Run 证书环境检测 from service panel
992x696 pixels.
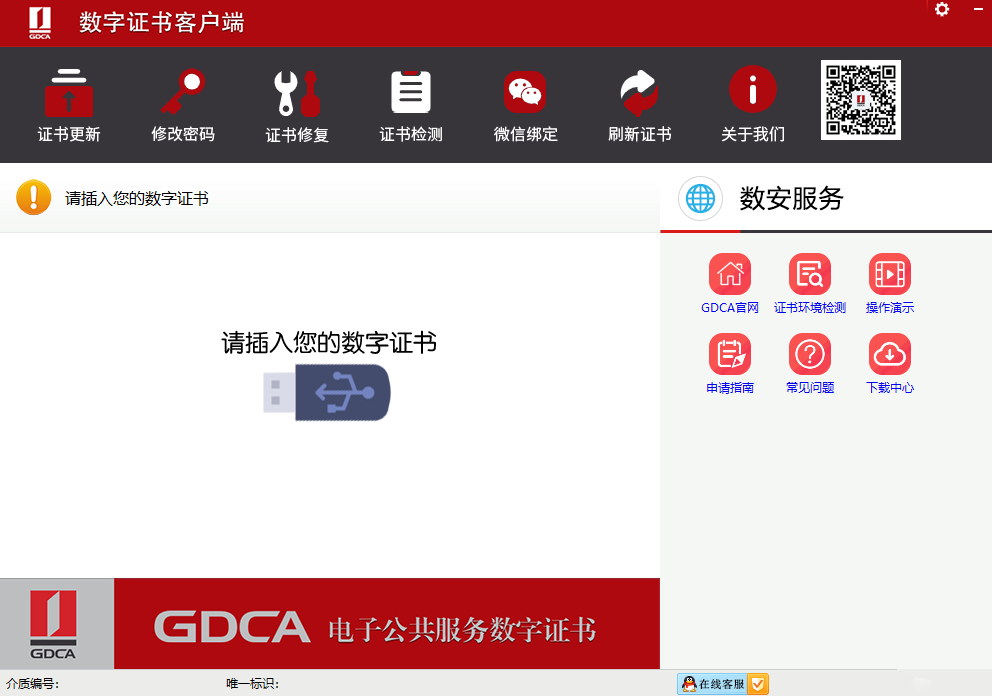[x=810, y=283]
